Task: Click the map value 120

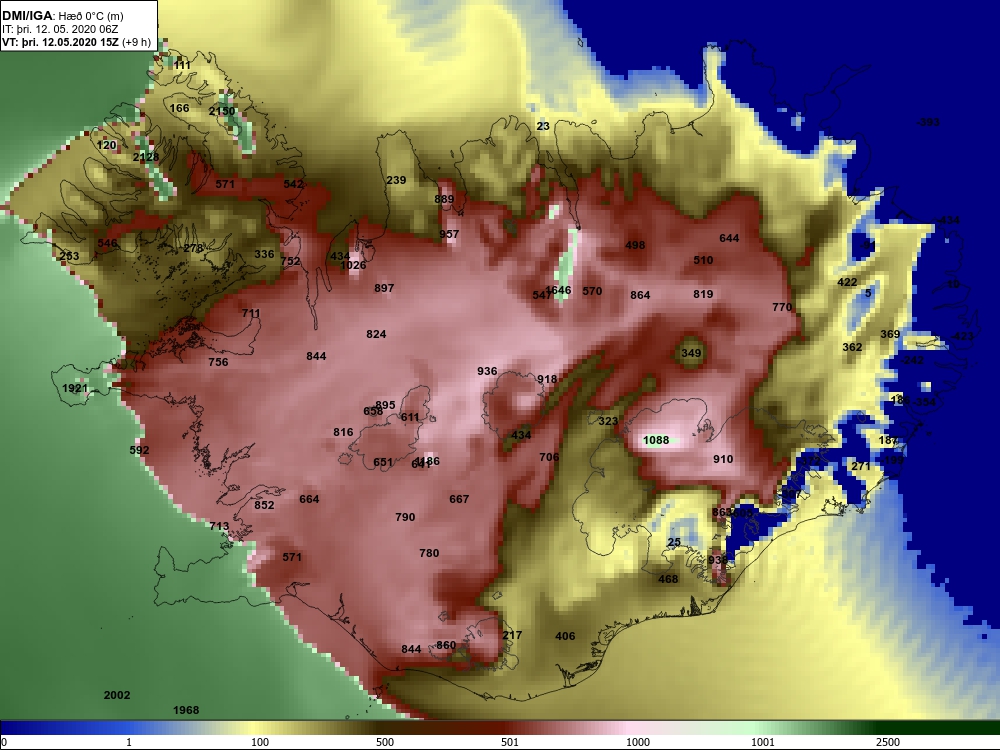Action: pos(107,145)
